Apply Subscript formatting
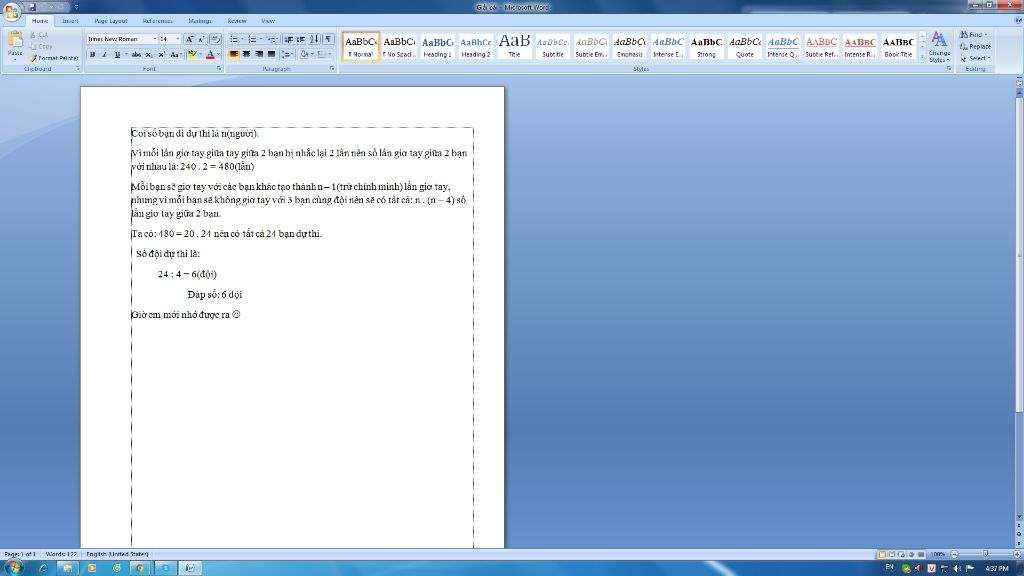Screen dimensions: 1024x576 pos(149,55)
